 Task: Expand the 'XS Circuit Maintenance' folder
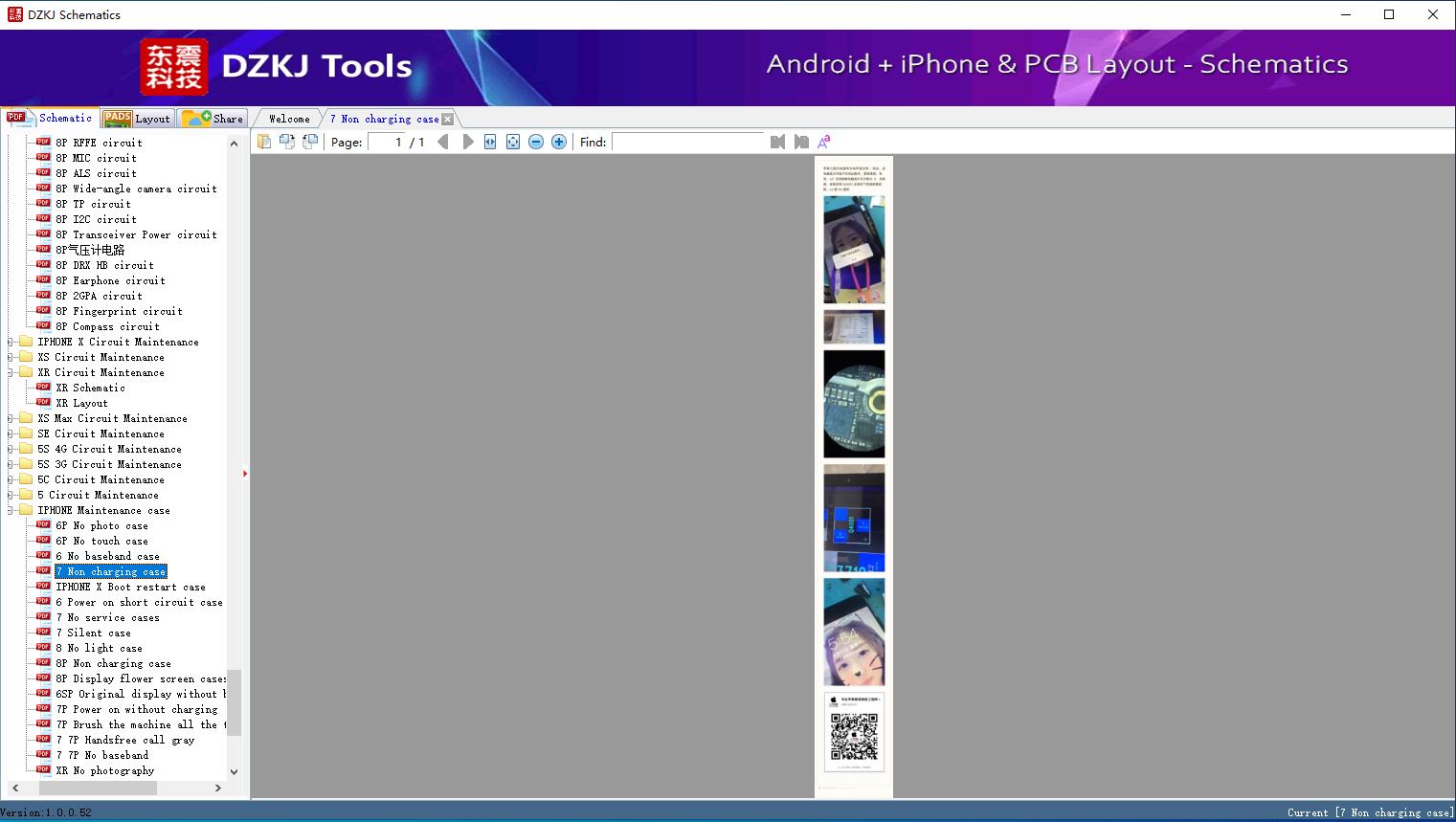(11, 357)
